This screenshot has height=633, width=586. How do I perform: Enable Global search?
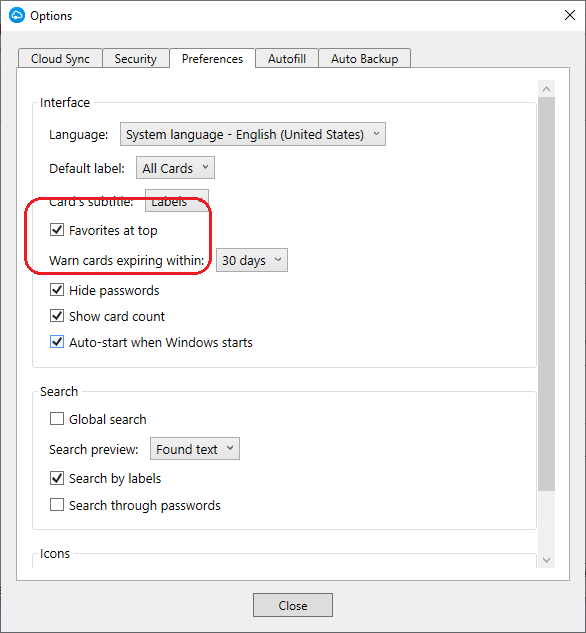57,419
